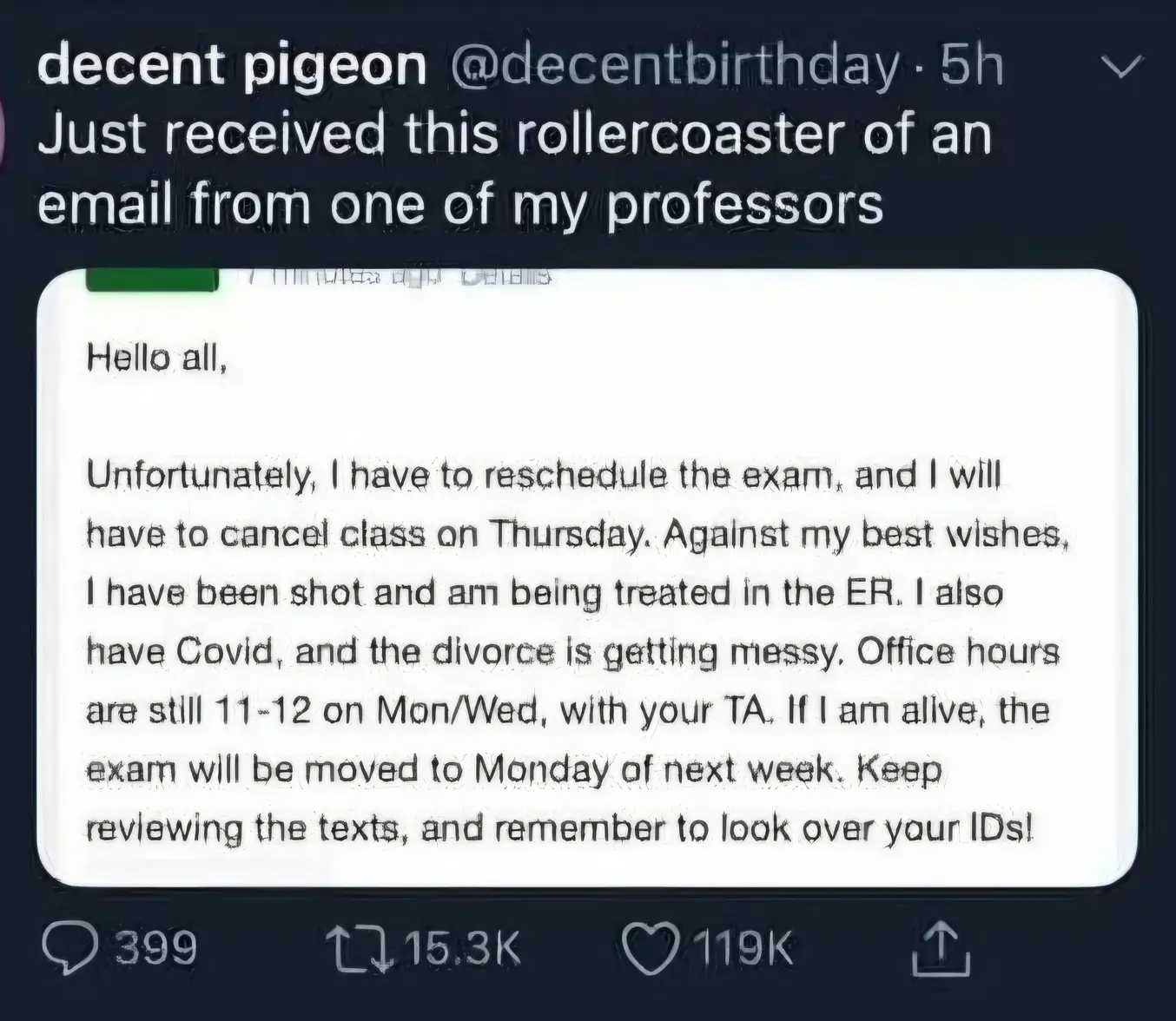View the 399 replies count
The height and width of the screenshot is (1021, 1176).
(156, 948)
